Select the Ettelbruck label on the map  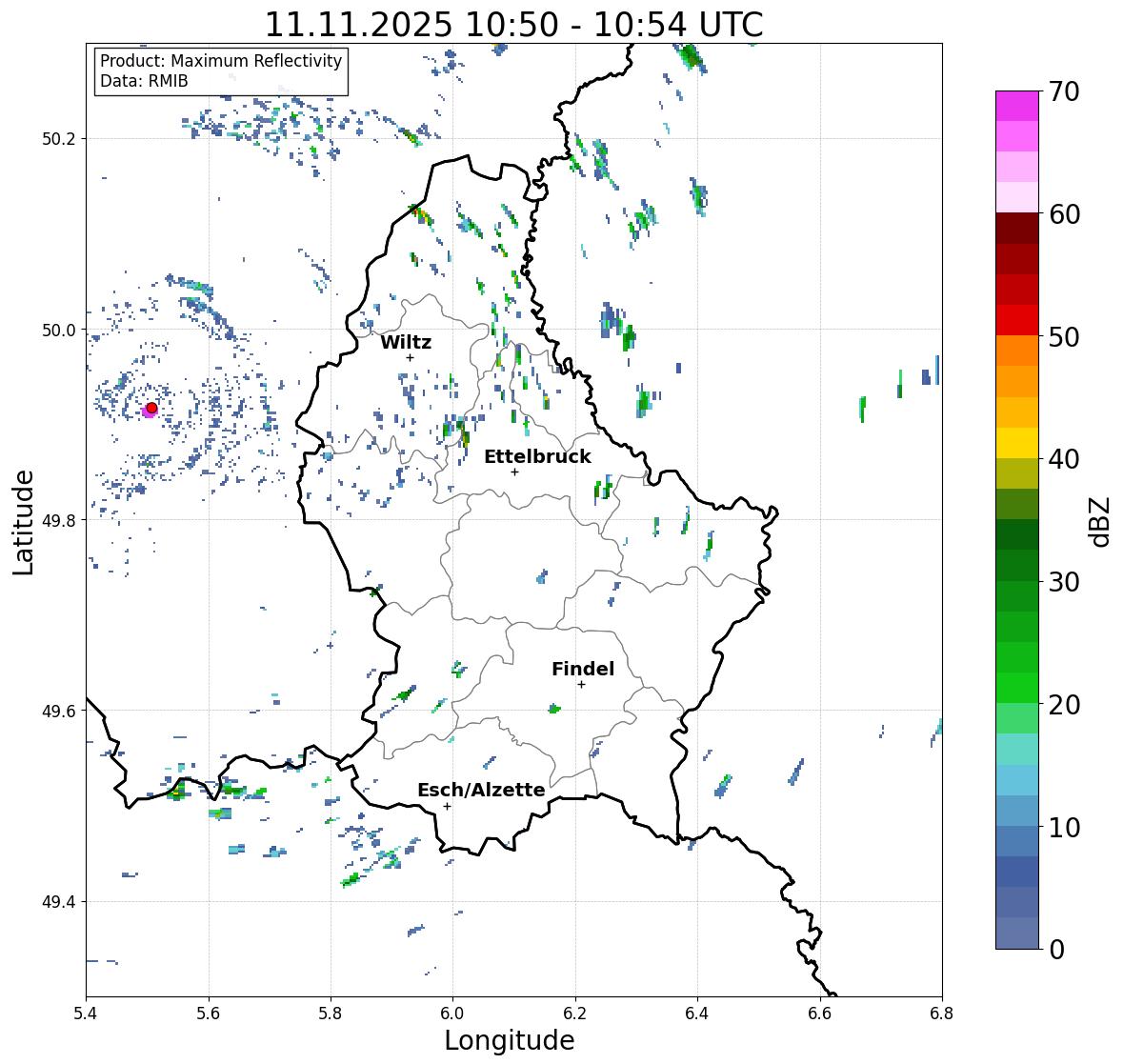click(537, 457)
